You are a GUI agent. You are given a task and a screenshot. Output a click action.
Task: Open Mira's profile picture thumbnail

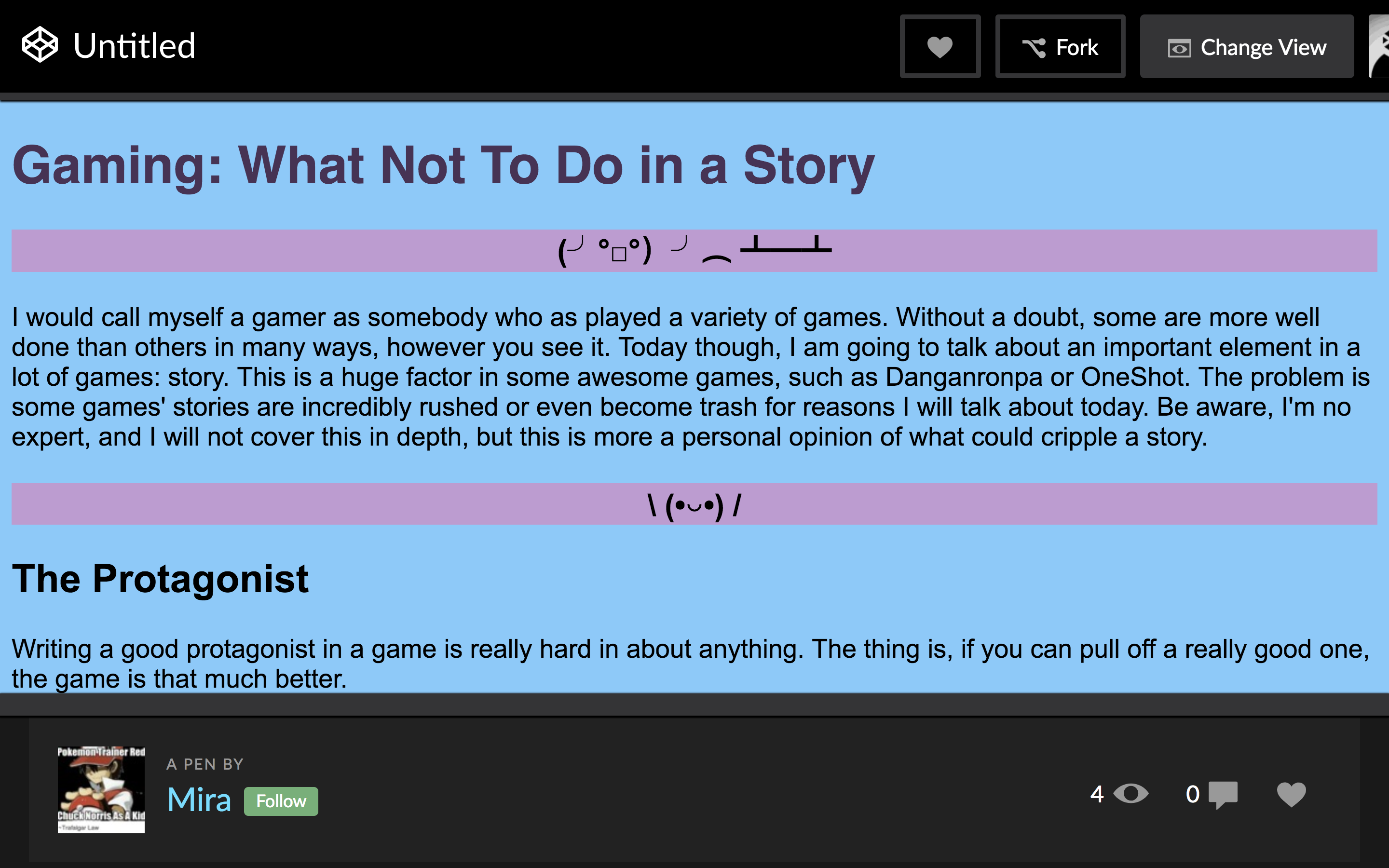point(101,790)
